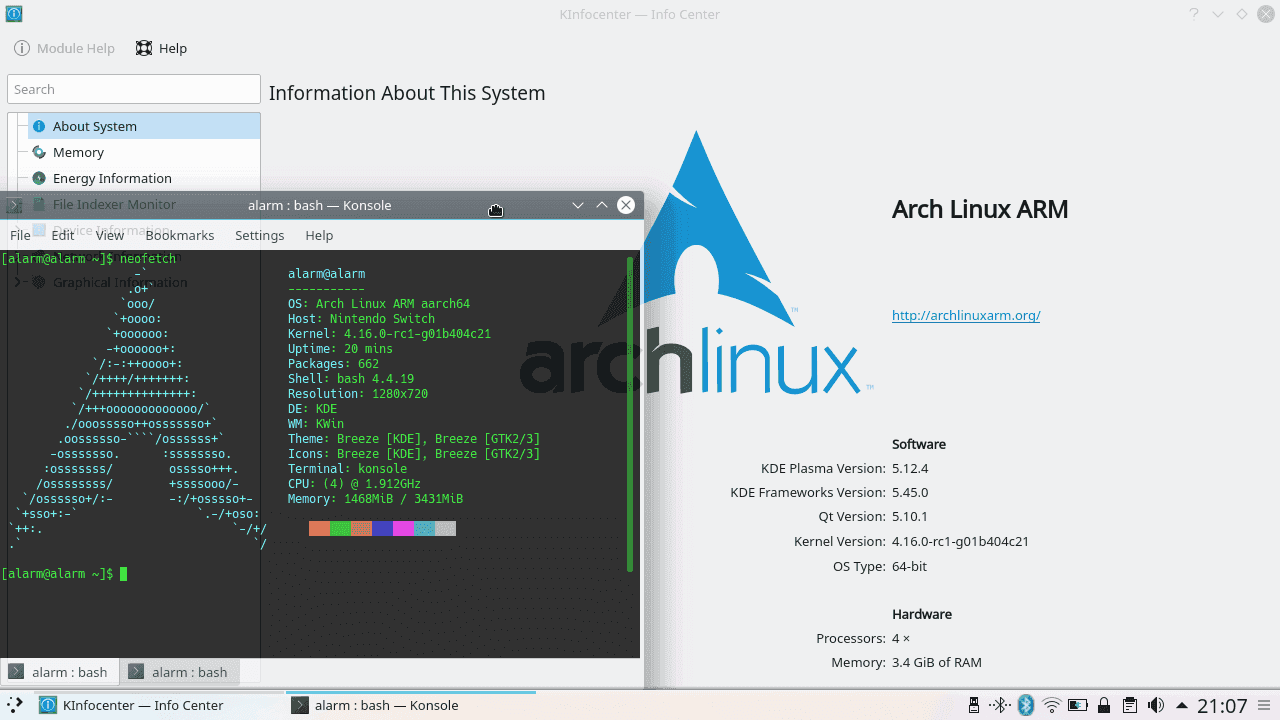Click the "Arch Linux ARM" heading
The height and width of the screenshot is (720, 1280).
point(980,210)
